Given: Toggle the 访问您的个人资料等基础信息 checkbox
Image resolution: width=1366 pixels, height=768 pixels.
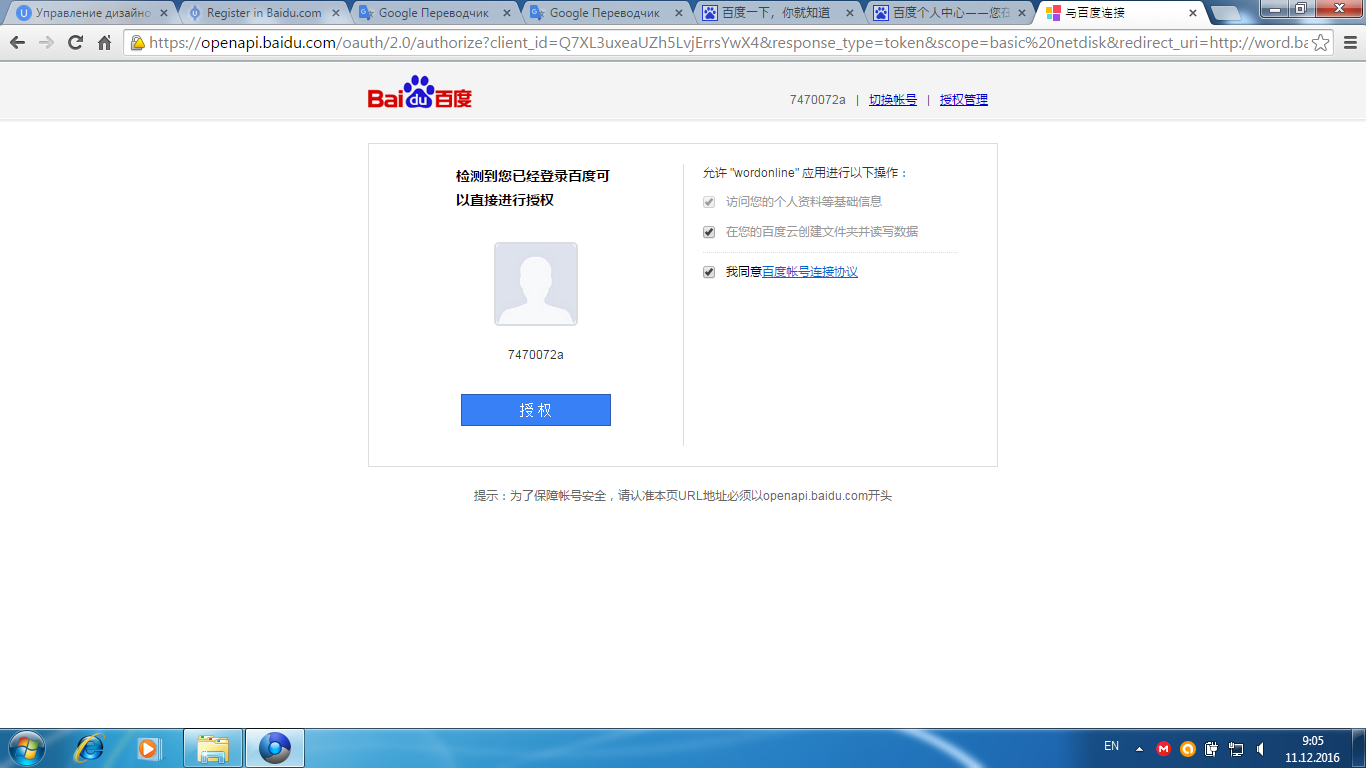Looking at the screenshot, I should 709,202.
